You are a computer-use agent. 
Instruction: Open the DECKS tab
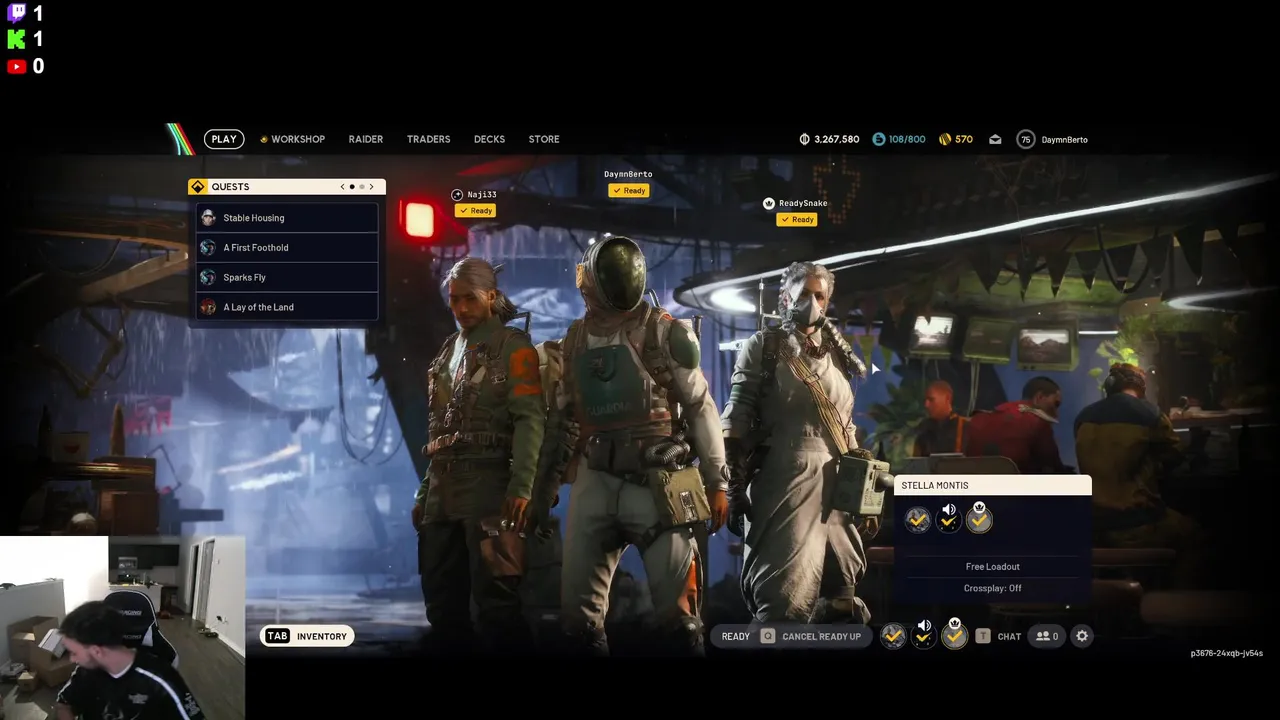[489, 139]
